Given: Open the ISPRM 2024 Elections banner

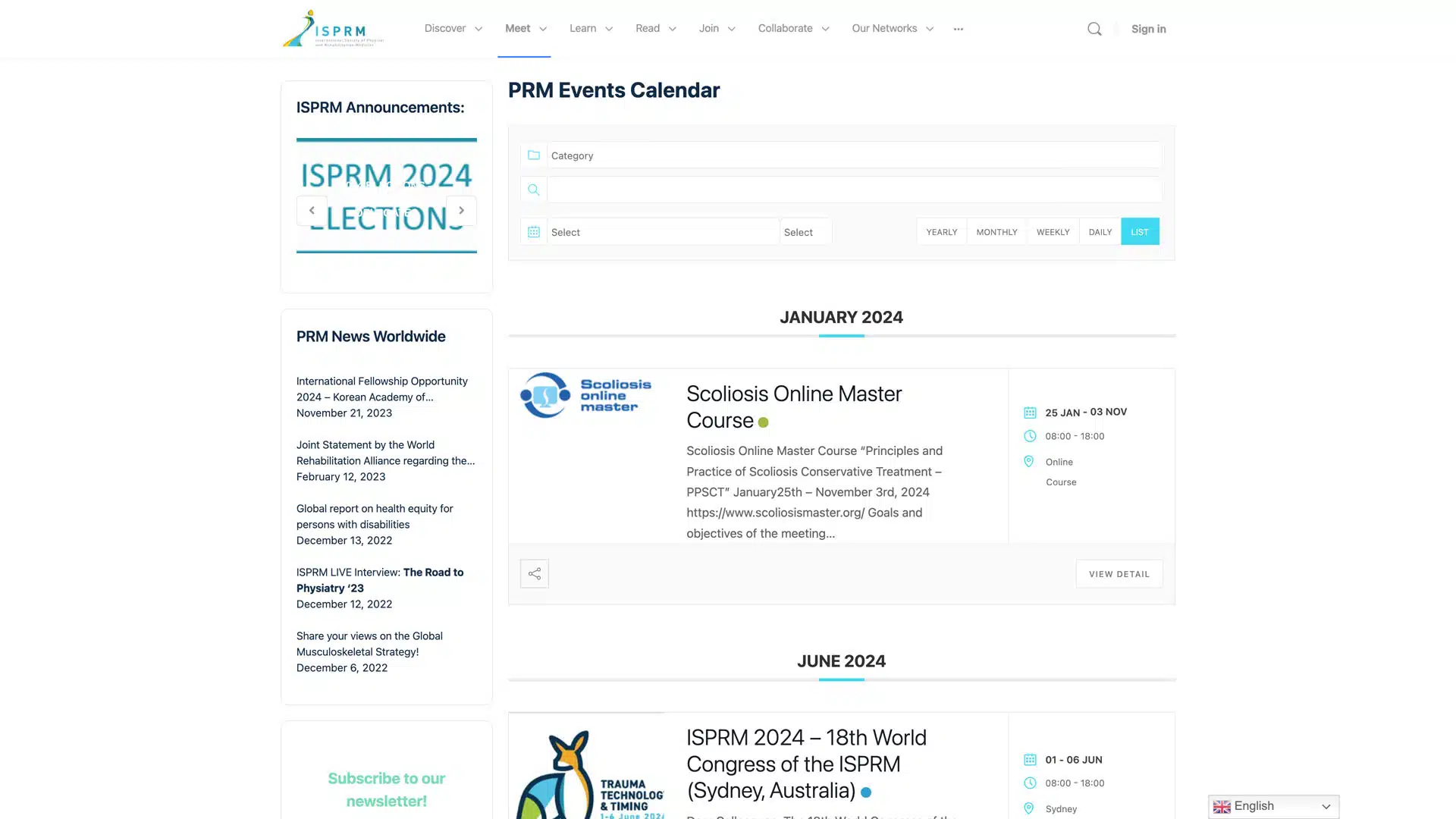Looking at the screenshot, I should tap(387, 196).
